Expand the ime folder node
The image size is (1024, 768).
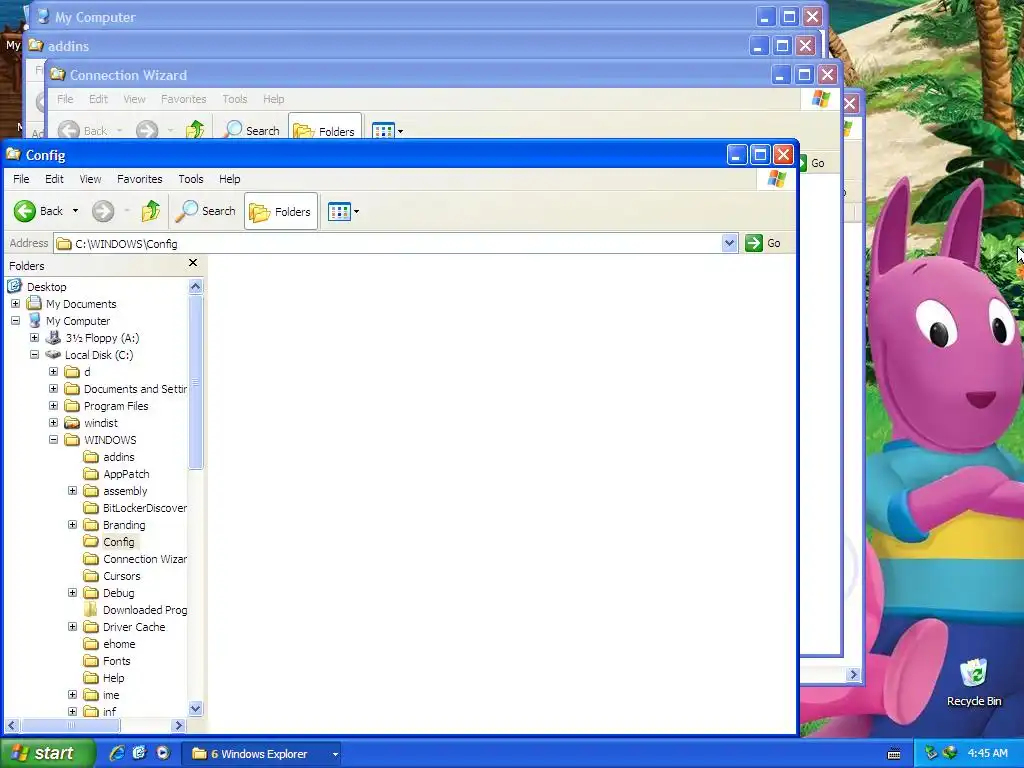click(x=72, y=694)
